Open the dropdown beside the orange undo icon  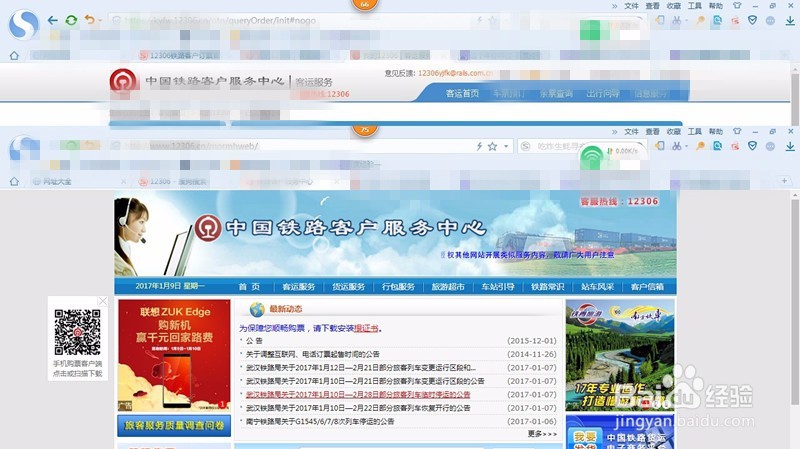(100, 20)
